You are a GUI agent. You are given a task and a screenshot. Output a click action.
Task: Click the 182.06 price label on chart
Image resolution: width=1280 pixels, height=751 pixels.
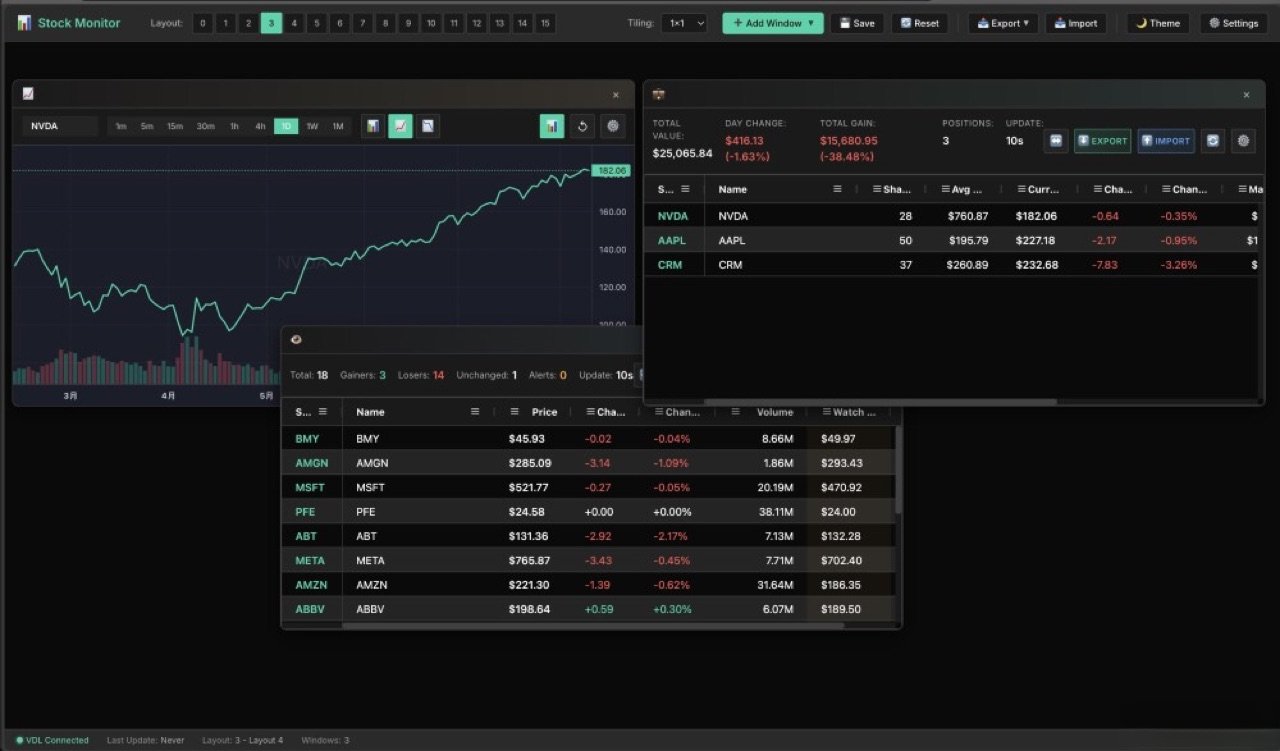[x=610, y=171]
